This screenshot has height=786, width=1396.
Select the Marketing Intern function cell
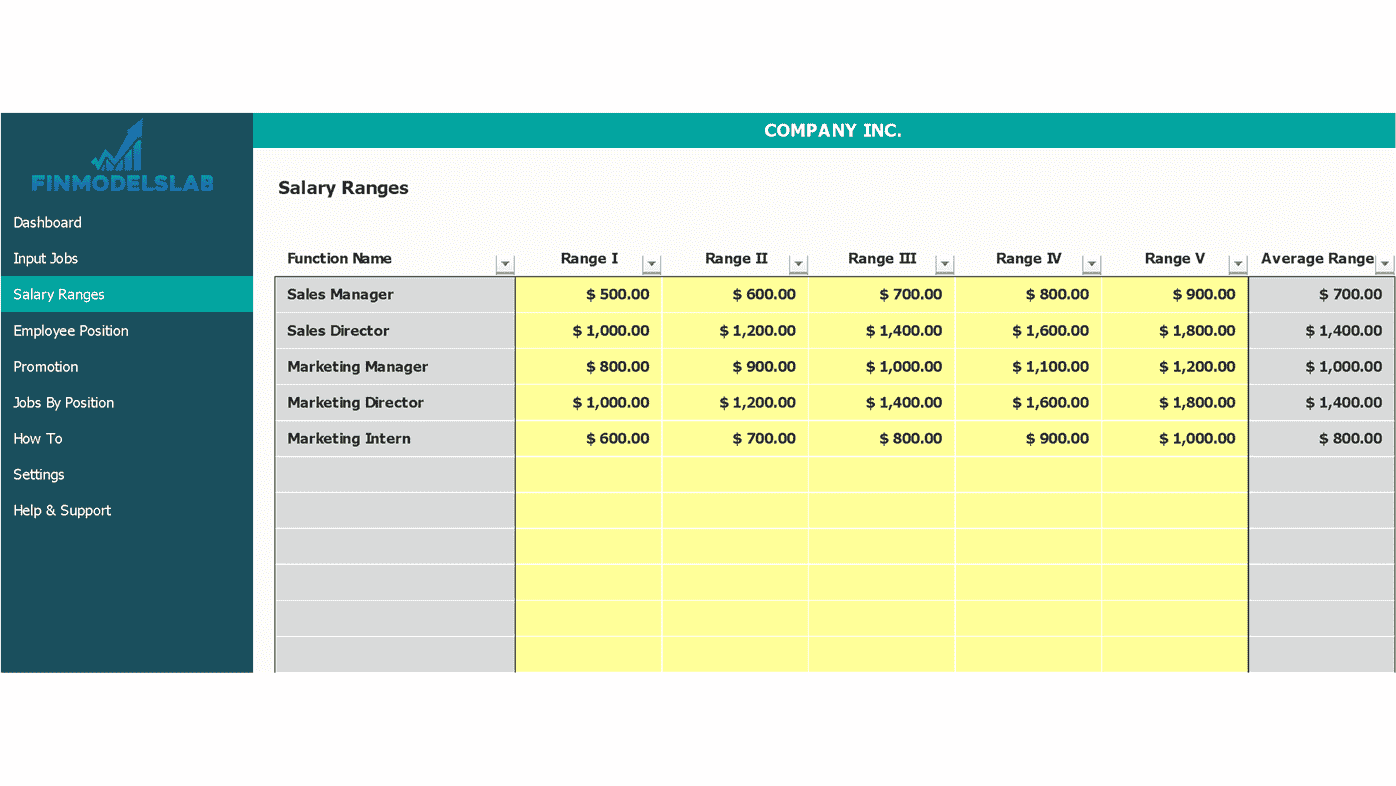(395, 438)
